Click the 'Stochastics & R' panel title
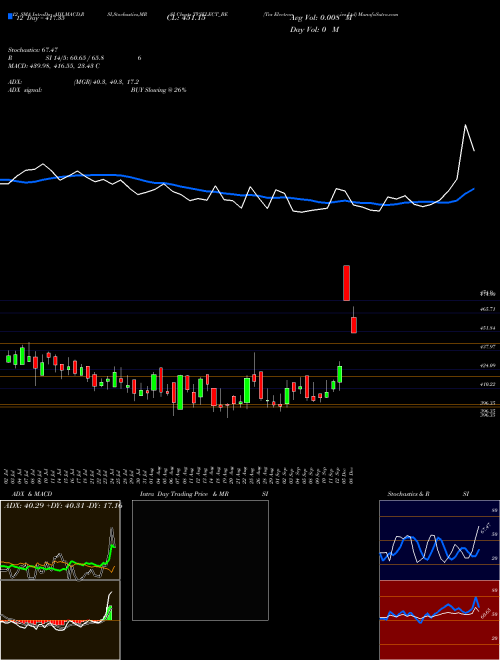The image size is (500, 660). click(409, 494)
